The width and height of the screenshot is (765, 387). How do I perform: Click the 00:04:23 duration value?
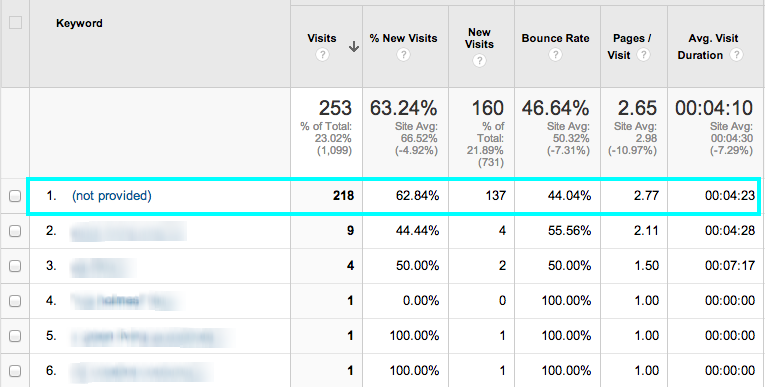730,196
